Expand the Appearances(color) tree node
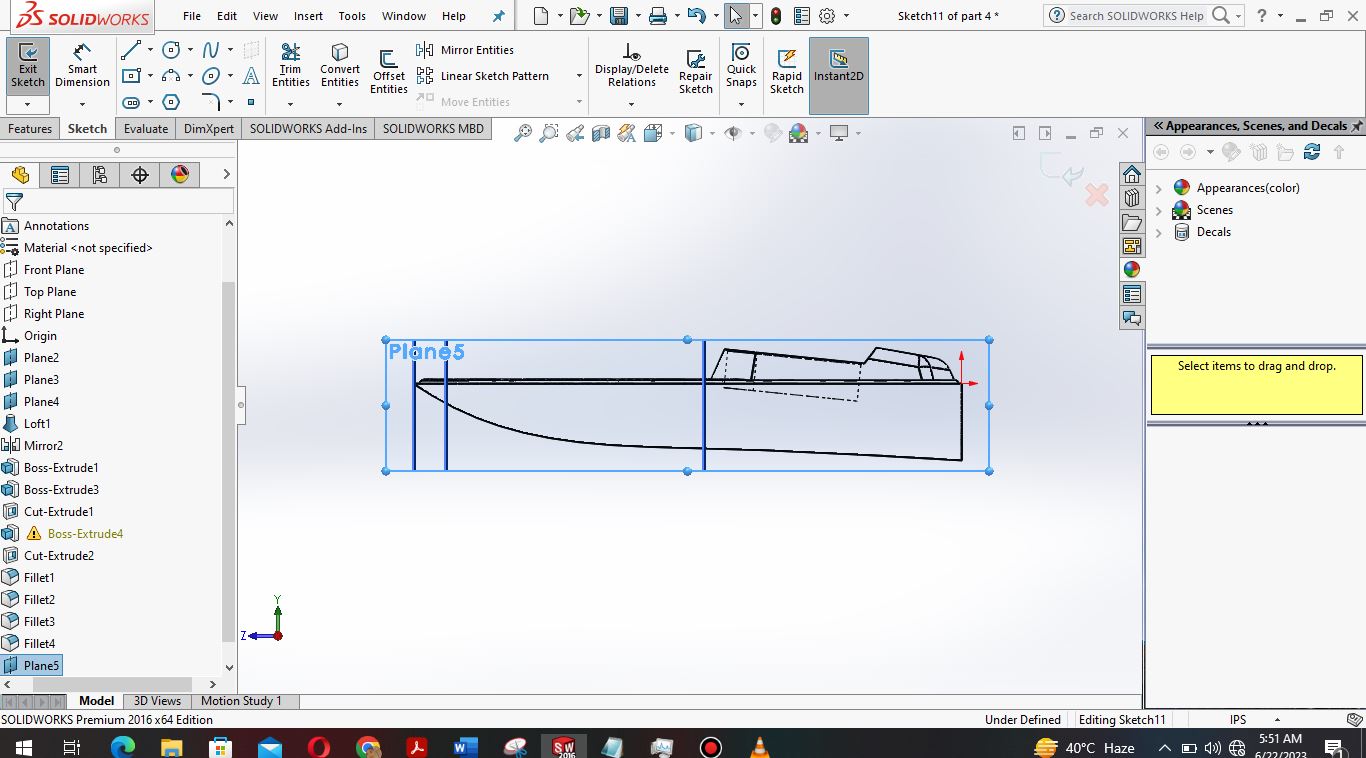Viewport: 1366px width, 758px height. point(1159,188)
